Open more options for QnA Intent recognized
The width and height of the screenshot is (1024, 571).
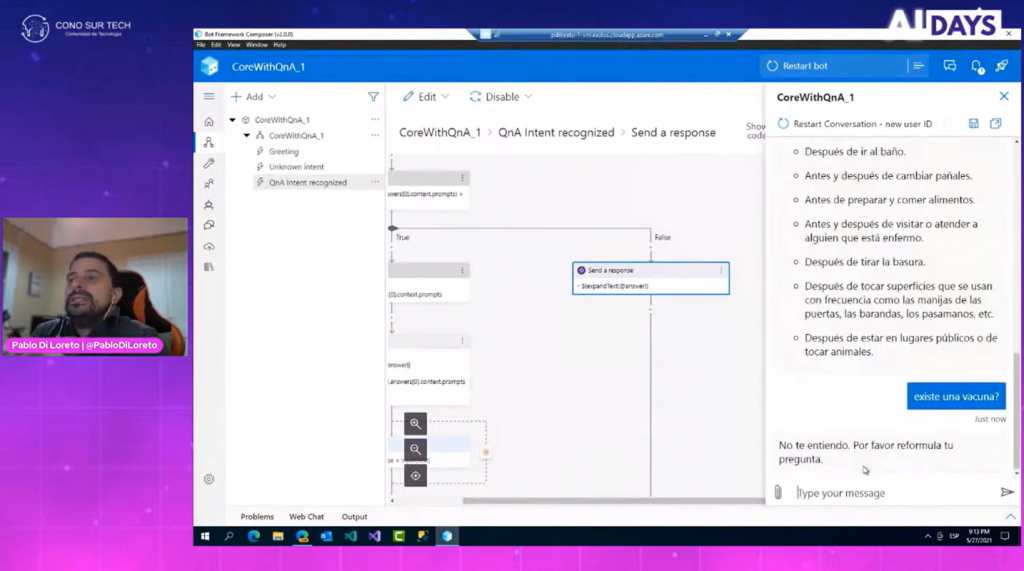click(375, 182)
